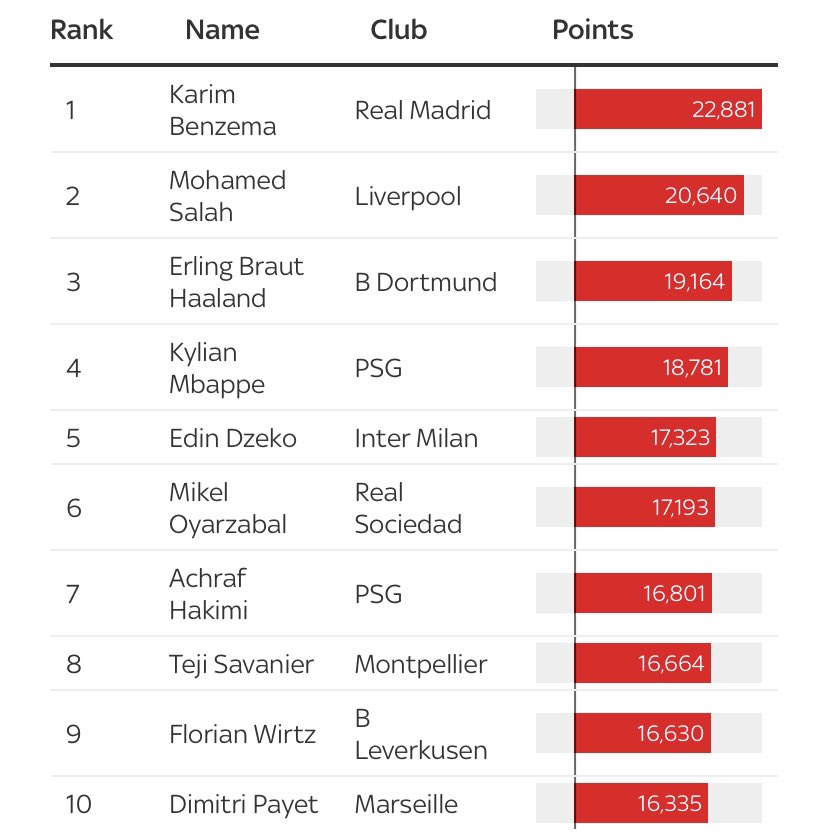
Task: Click Erling Braut Haaland's name
Action: click(x=236, y=282)
